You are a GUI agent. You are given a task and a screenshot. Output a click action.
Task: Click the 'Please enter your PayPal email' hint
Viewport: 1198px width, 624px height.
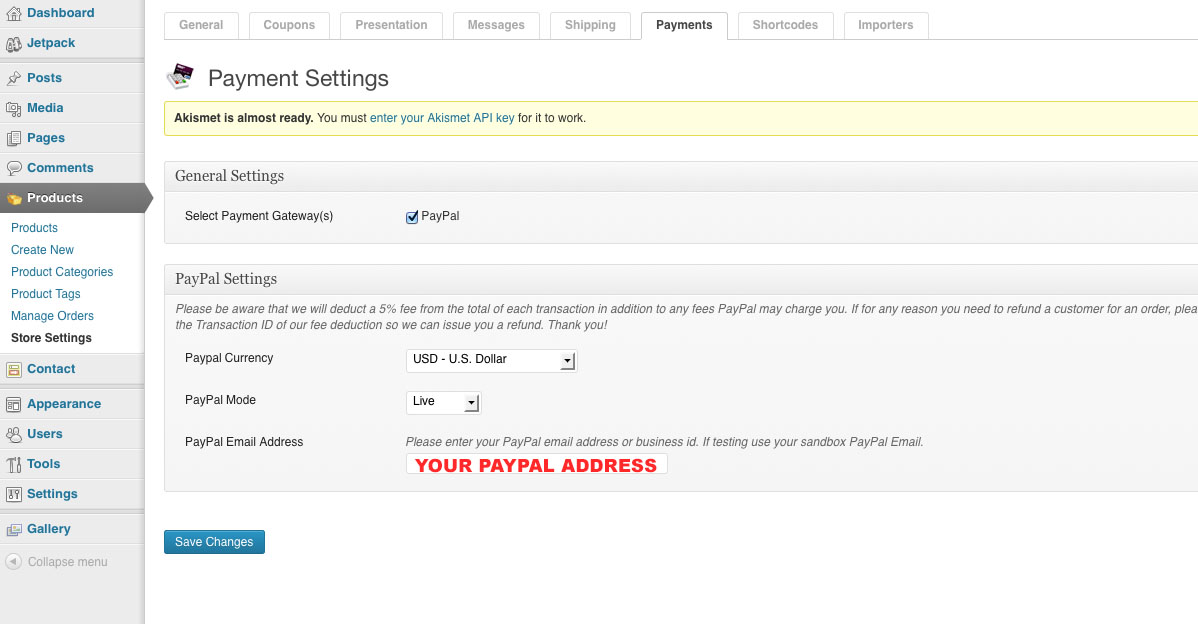click(x=665, y=442)
